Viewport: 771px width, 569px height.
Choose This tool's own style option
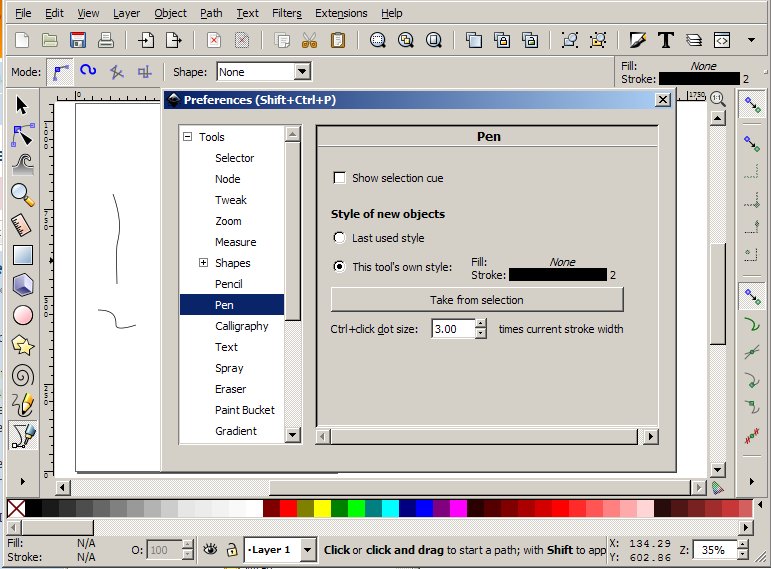pyautogui.click(x=339, y=267)
